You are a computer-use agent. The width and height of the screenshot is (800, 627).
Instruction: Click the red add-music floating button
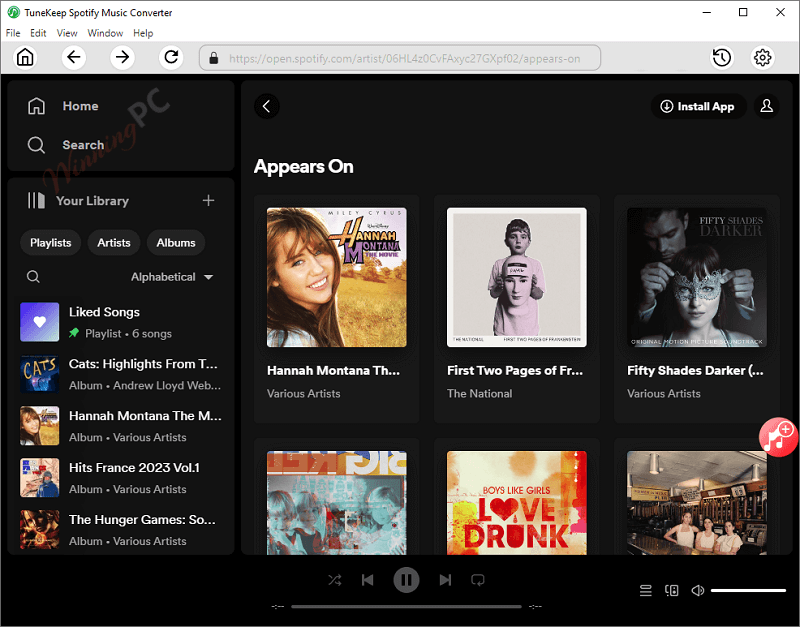[778, 437]
